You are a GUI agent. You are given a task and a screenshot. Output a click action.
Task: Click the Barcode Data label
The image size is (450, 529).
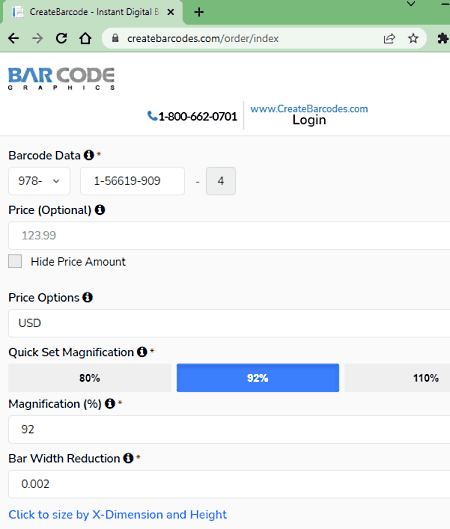pos(45,156)
